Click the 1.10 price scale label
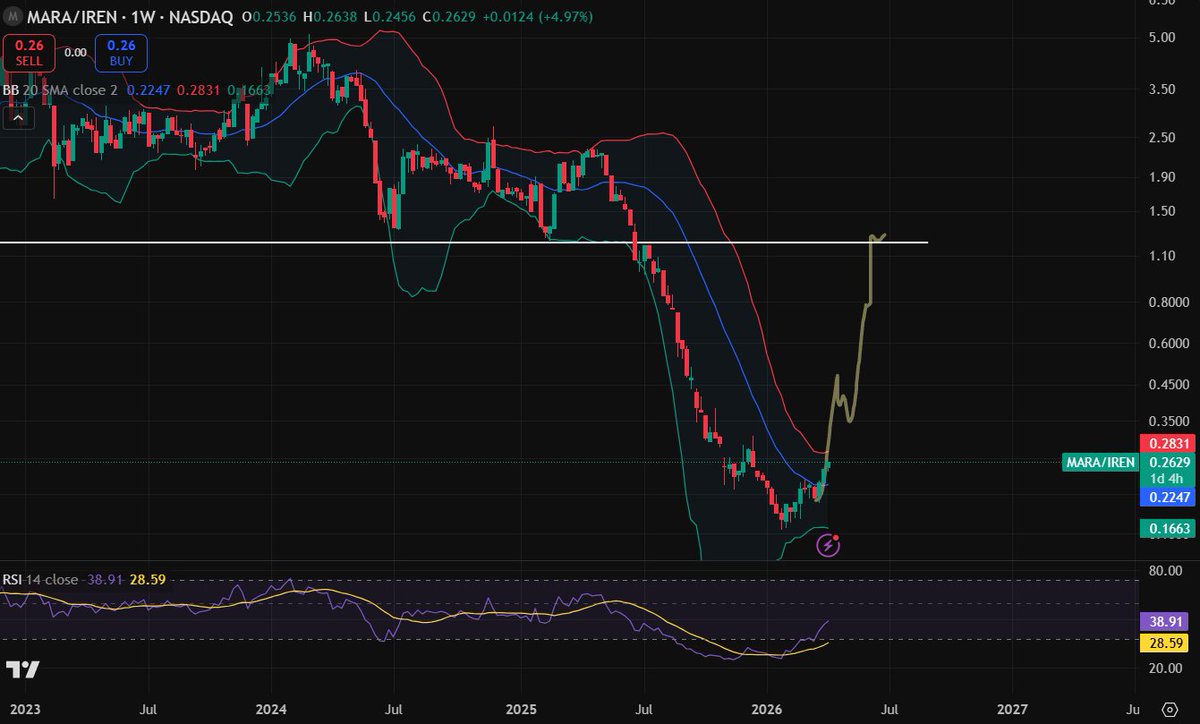The width and height of the screenshot is (1200, 724). [1162, 256]
